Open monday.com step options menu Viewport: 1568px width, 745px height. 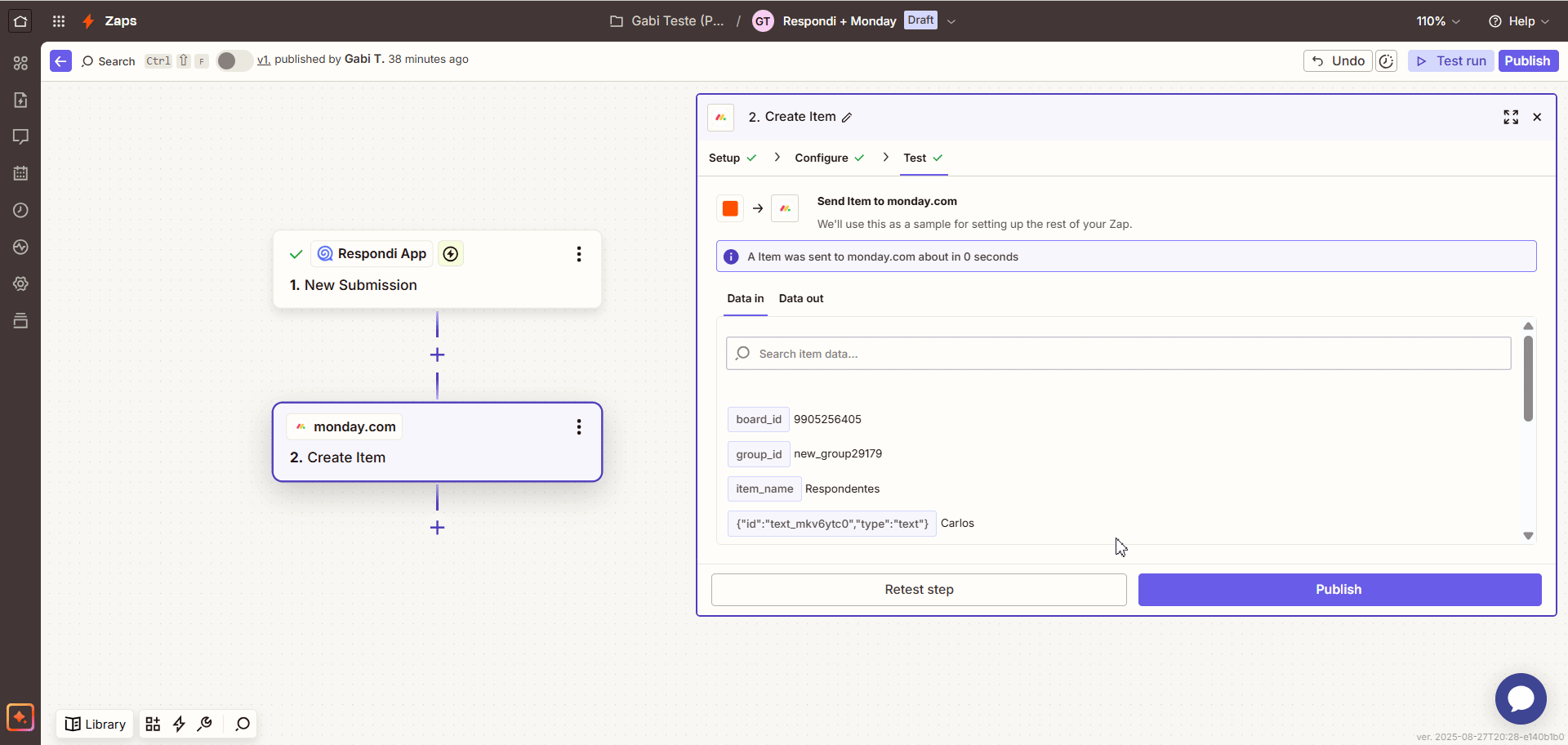point(579,427)
